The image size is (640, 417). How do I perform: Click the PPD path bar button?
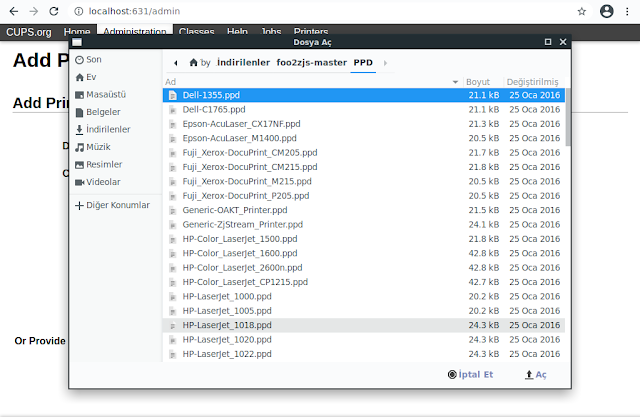click(363, 62)
